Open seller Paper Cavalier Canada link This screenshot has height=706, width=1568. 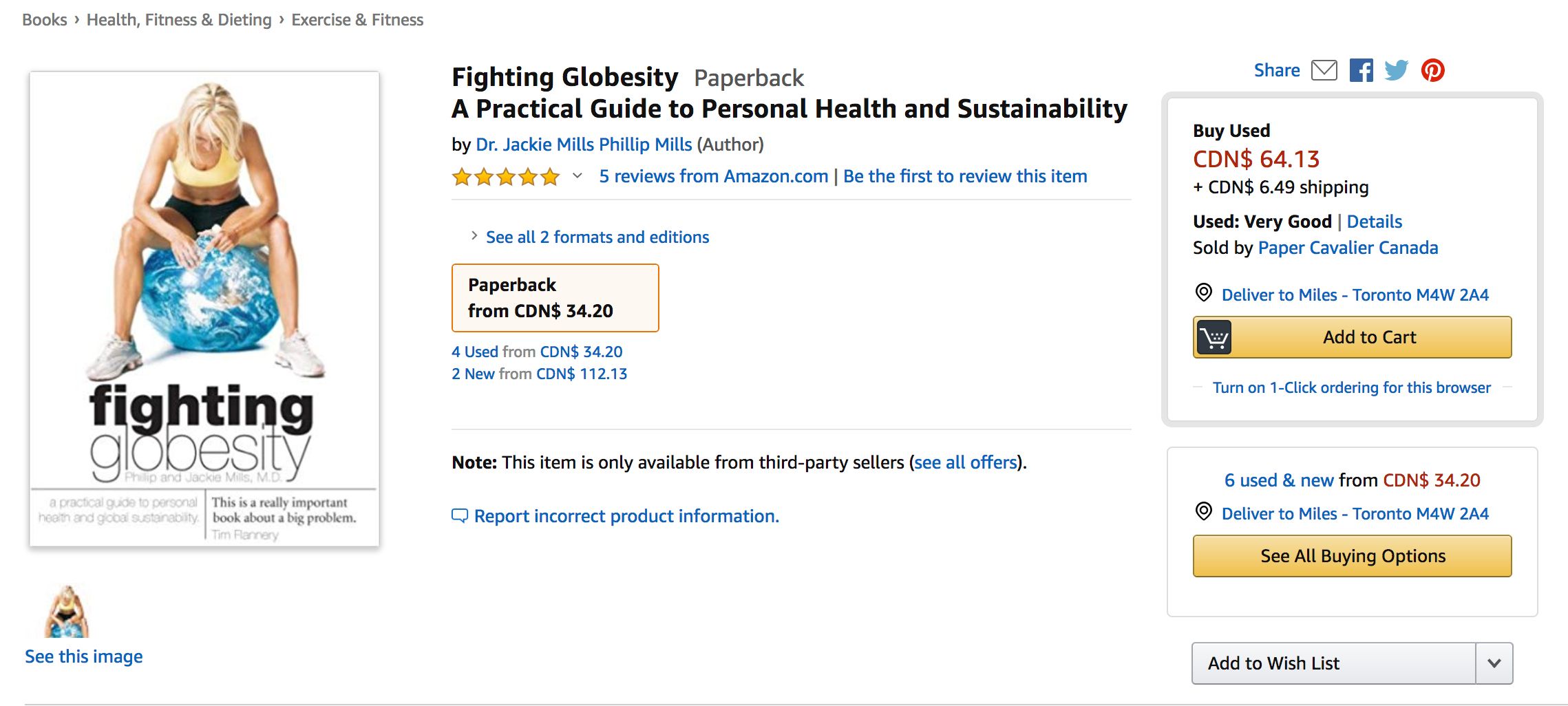click(x=1347, y=248)
